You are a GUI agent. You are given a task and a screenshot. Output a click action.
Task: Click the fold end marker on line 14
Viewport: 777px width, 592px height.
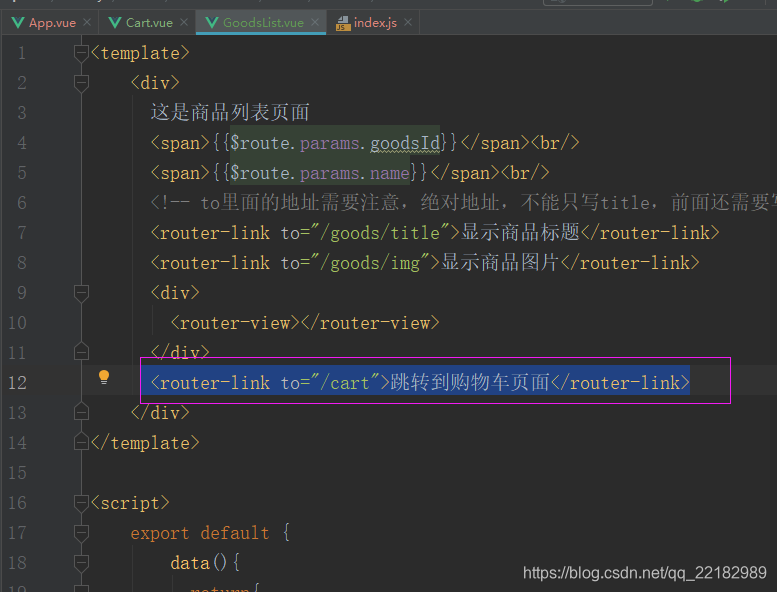click(81, 442)
